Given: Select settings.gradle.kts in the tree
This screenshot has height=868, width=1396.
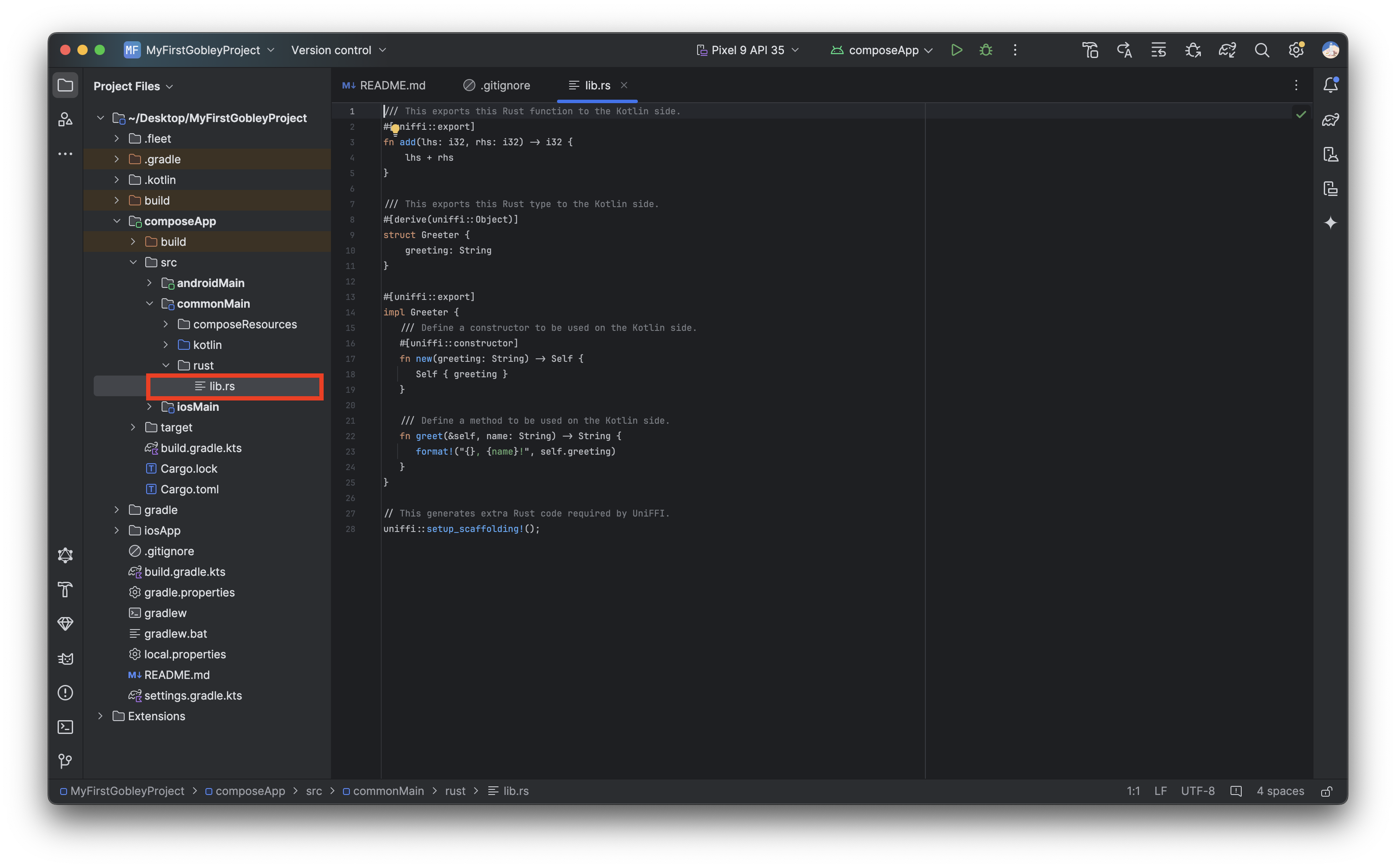Looking at the screenshot, I should click(x=193, y=695).
